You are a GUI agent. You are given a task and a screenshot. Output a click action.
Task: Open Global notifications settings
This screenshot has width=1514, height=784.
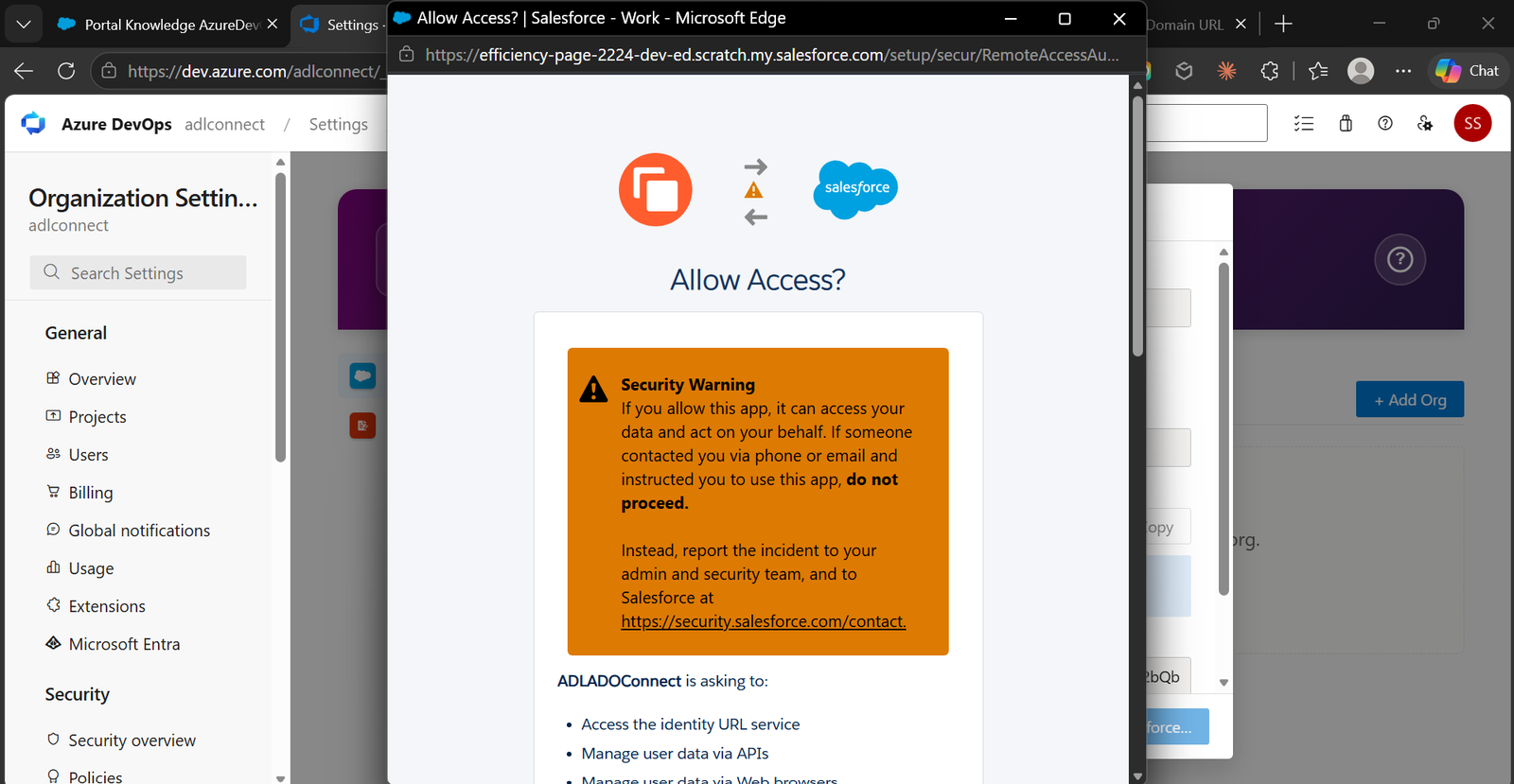coord(139,531)
